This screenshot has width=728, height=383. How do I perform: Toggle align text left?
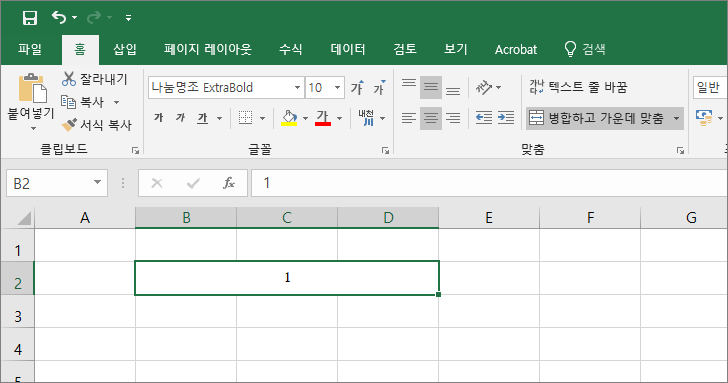[x=409, y=118]
